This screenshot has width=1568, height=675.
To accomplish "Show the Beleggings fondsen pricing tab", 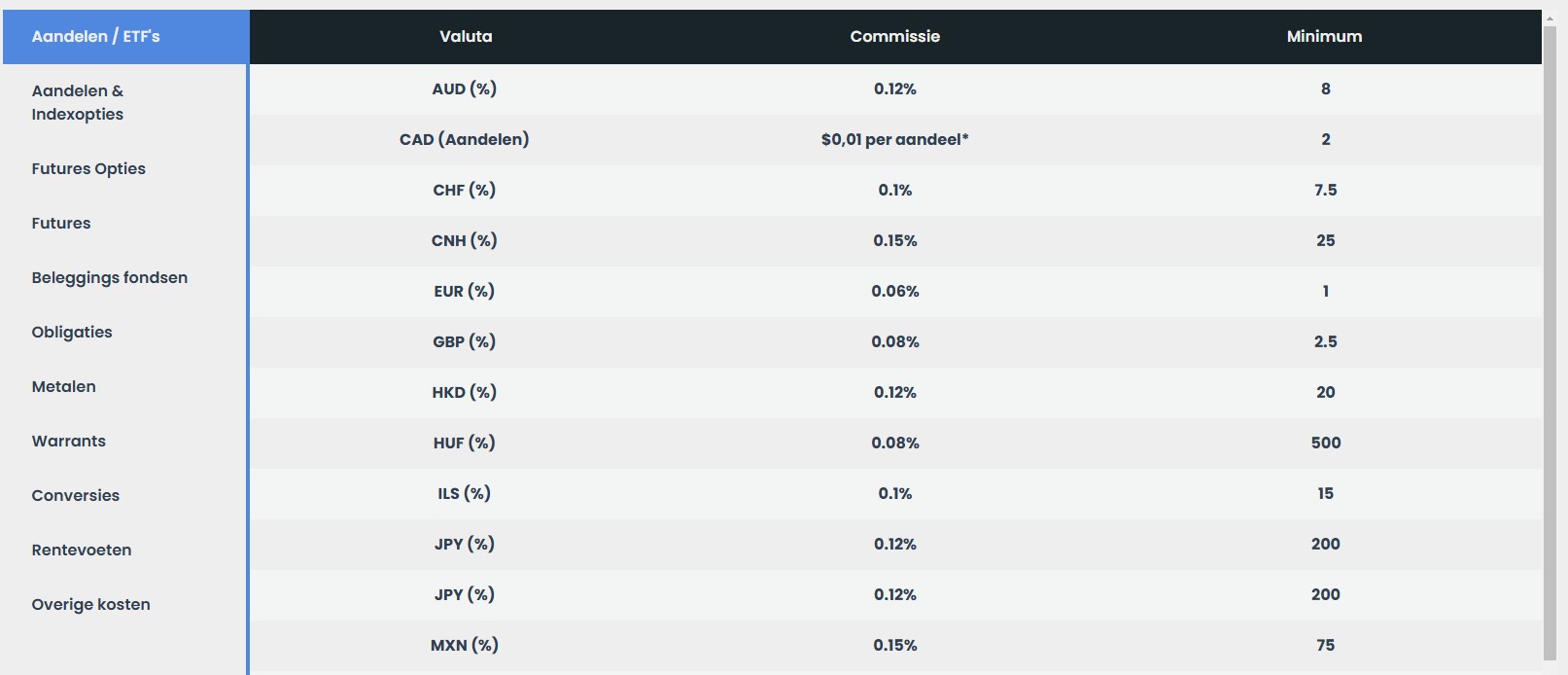I will click(x=110, y=277).
